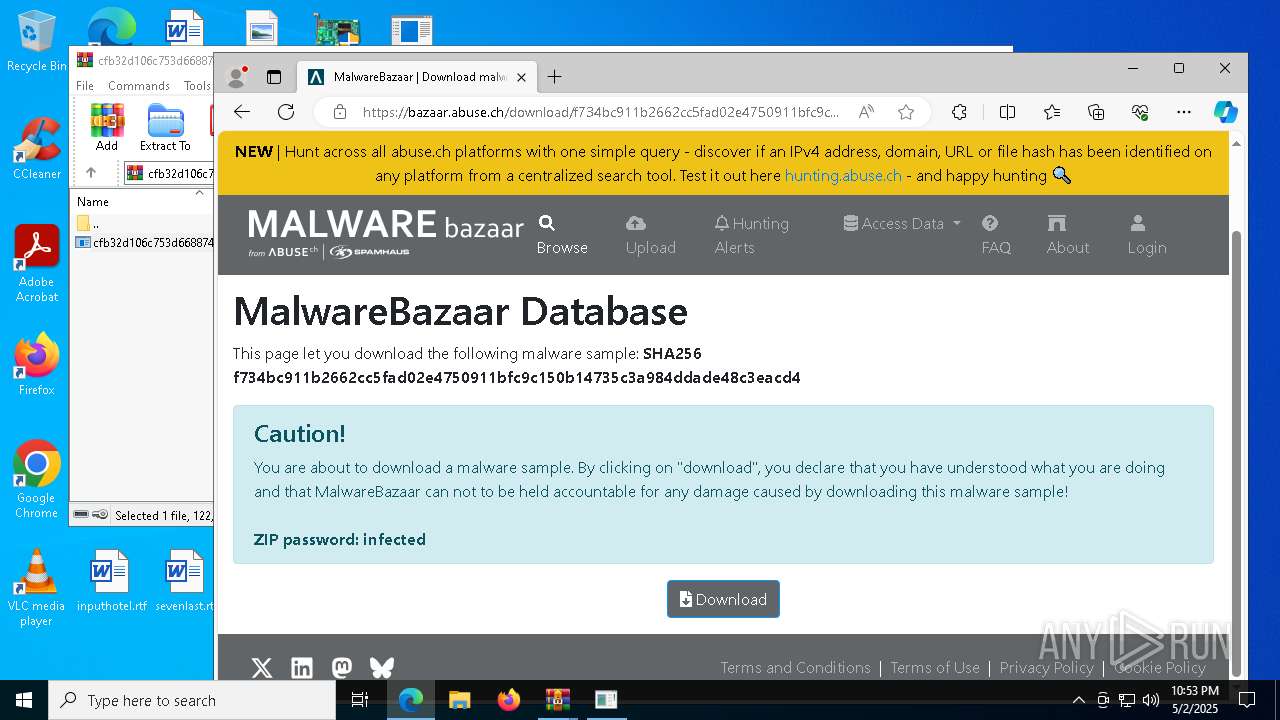
Task: Open Task View on the taskbar
Action: (x=361, y=700)
